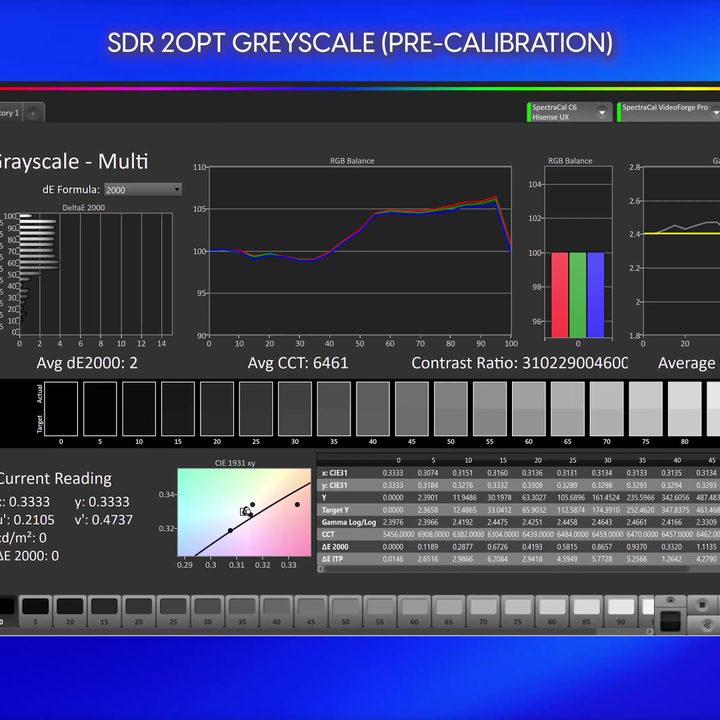
Task: Click the dark pattern preview square
Action: [x=670, y=621]
